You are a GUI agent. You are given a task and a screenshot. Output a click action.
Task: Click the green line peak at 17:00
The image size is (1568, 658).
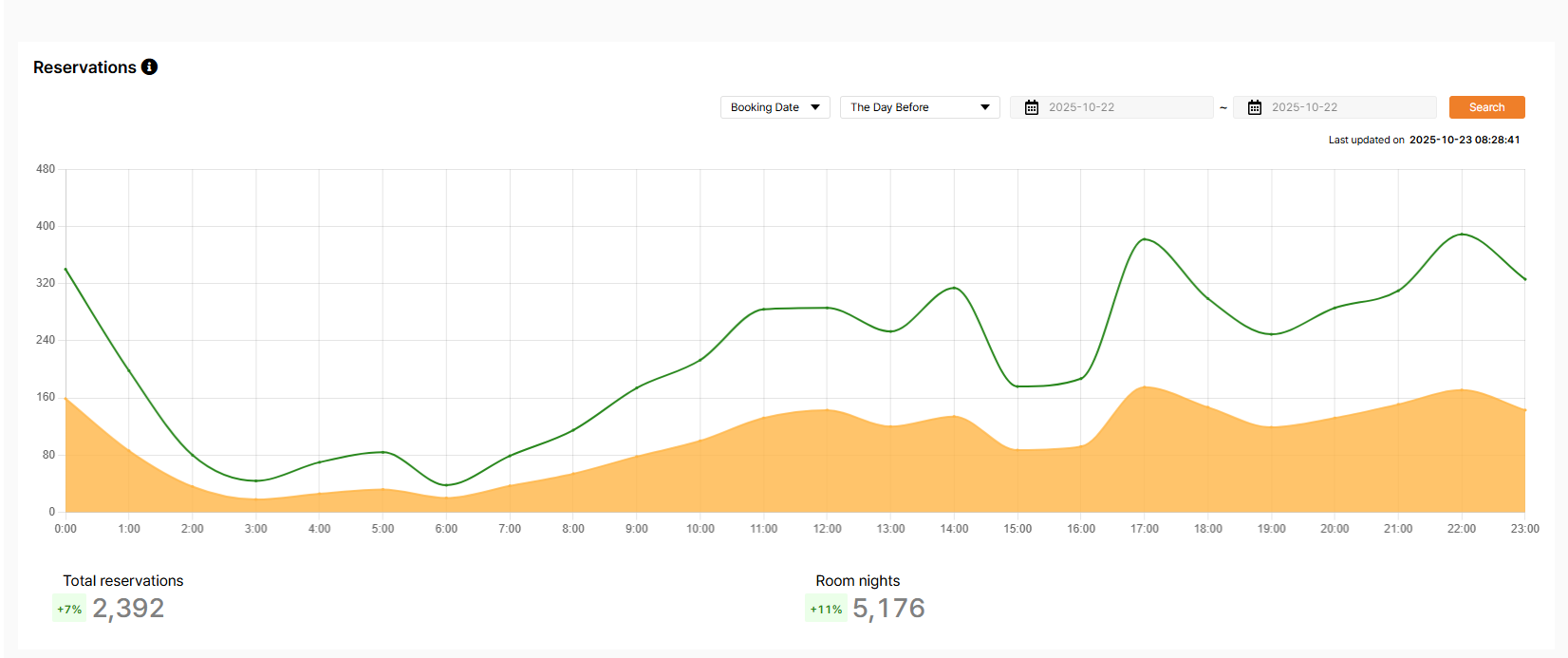click(x=1145, y=239)
